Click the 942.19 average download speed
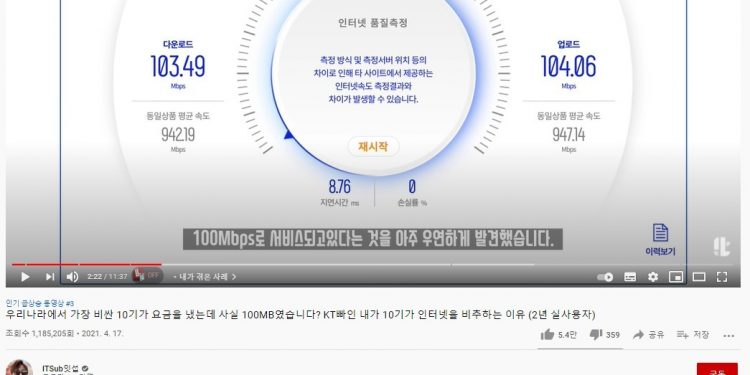The height and width of the screenshot is (375, 750). [x=178, y=135]
